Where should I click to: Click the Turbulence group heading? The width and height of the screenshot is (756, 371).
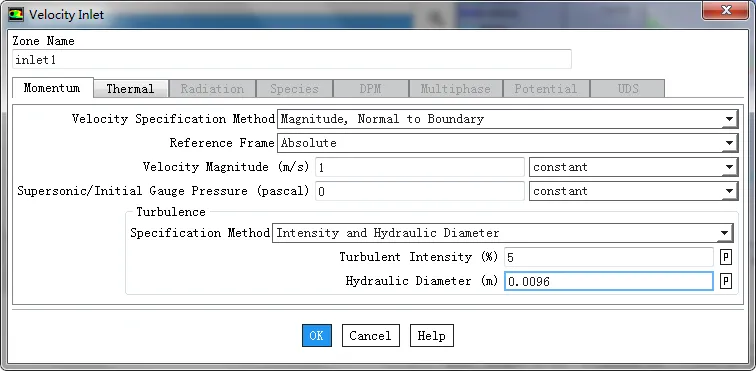pyautogui.click(x=171, y=212)
